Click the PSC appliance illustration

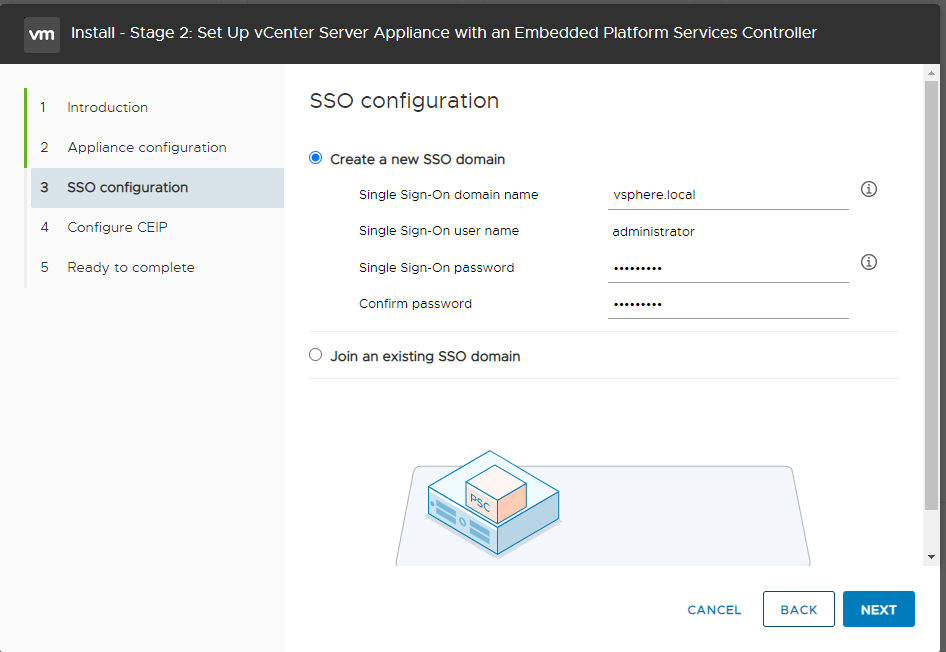click(494, 503)
